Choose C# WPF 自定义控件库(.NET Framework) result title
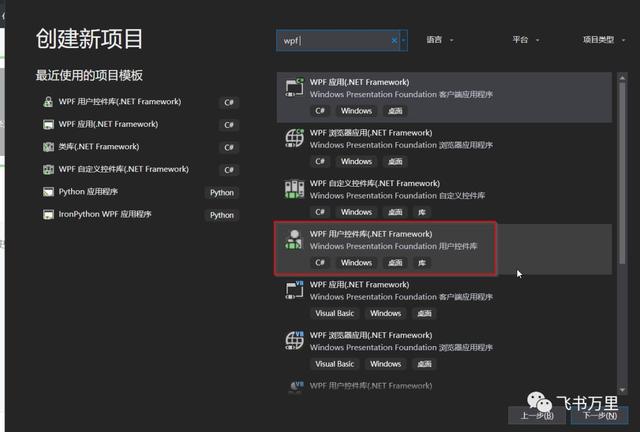The height and width of the screenshot is (432, 640). (375, 183)
